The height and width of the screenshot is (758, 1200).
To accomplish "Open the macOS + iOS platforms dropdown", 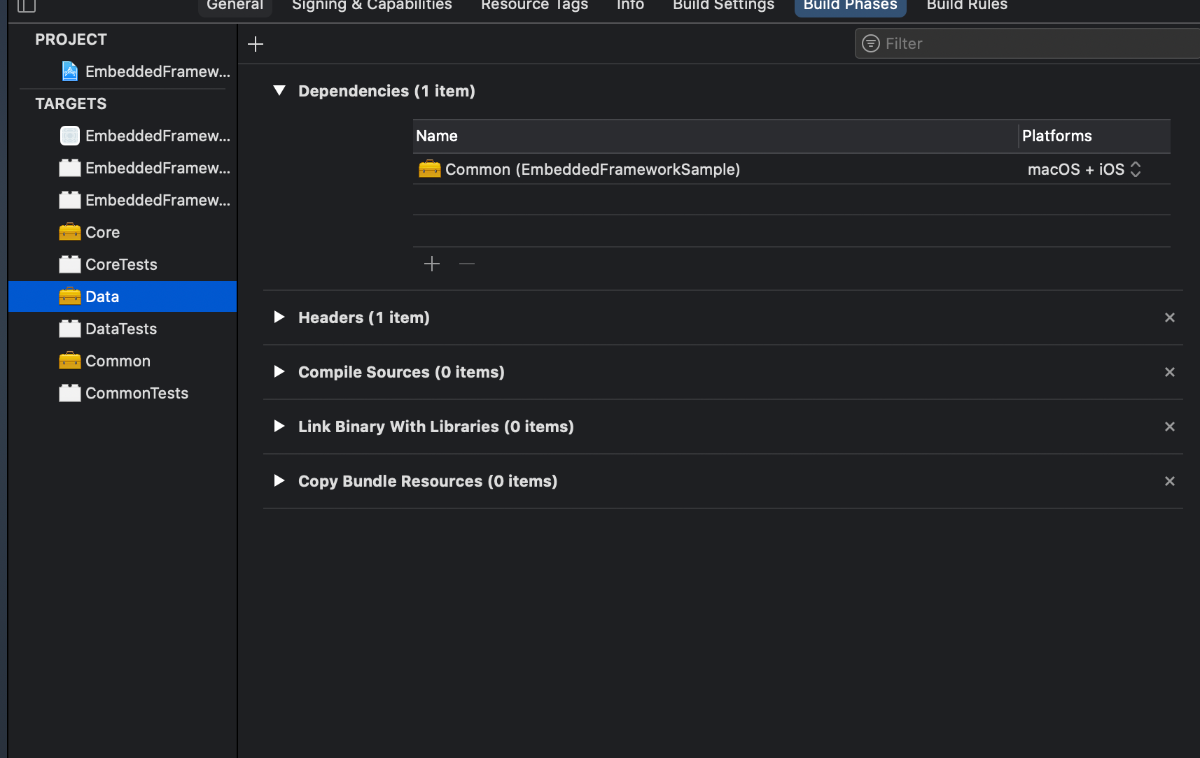I will (x=1085, y=170).
